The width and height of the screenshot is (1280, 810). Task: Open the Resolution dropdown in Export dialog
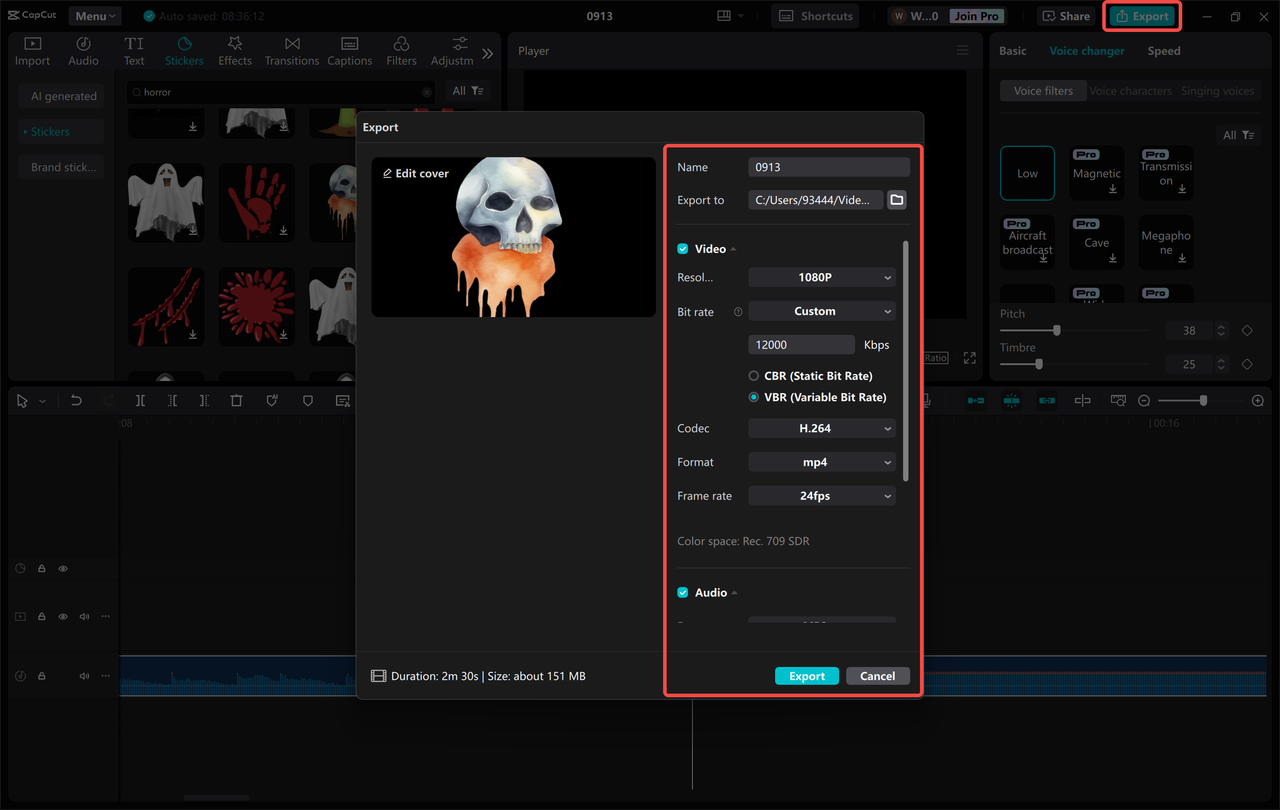point(821,277)
